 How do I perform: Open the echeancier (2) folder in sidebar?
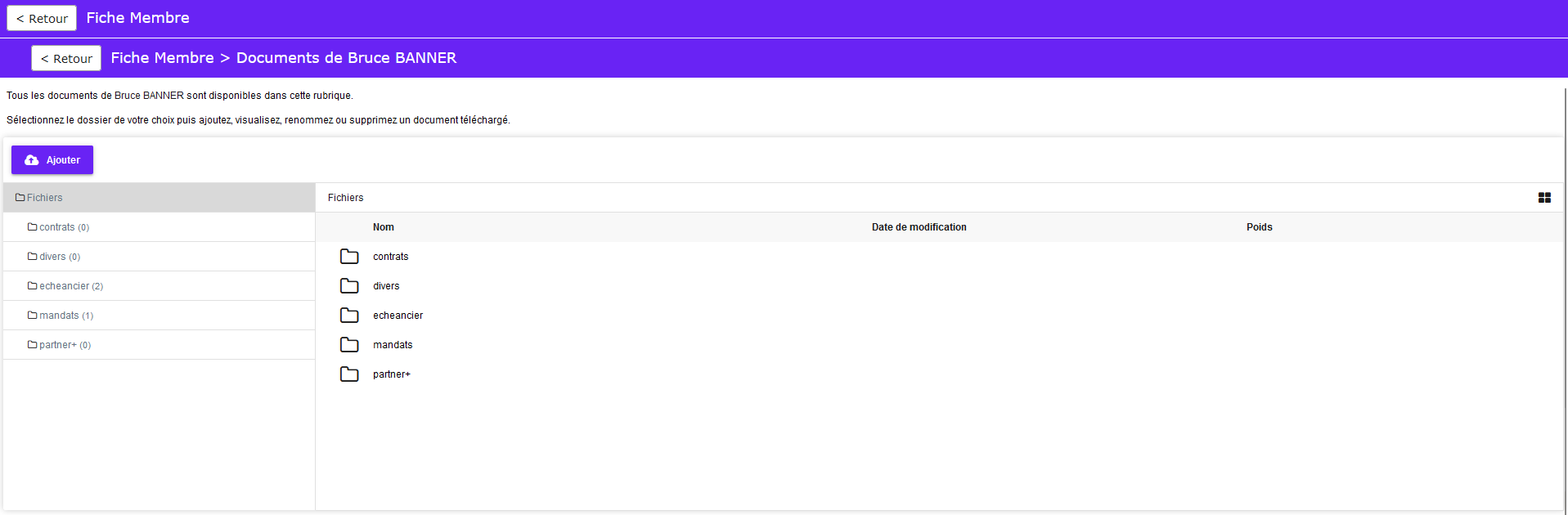159,286
